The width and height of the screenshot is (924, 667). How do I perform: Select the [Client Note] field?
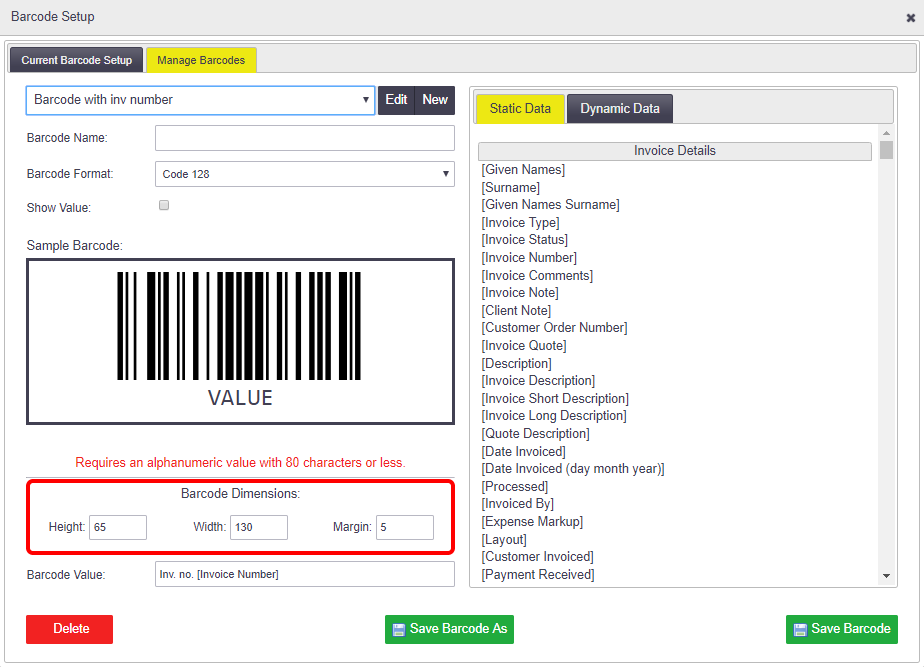(516, 311)
